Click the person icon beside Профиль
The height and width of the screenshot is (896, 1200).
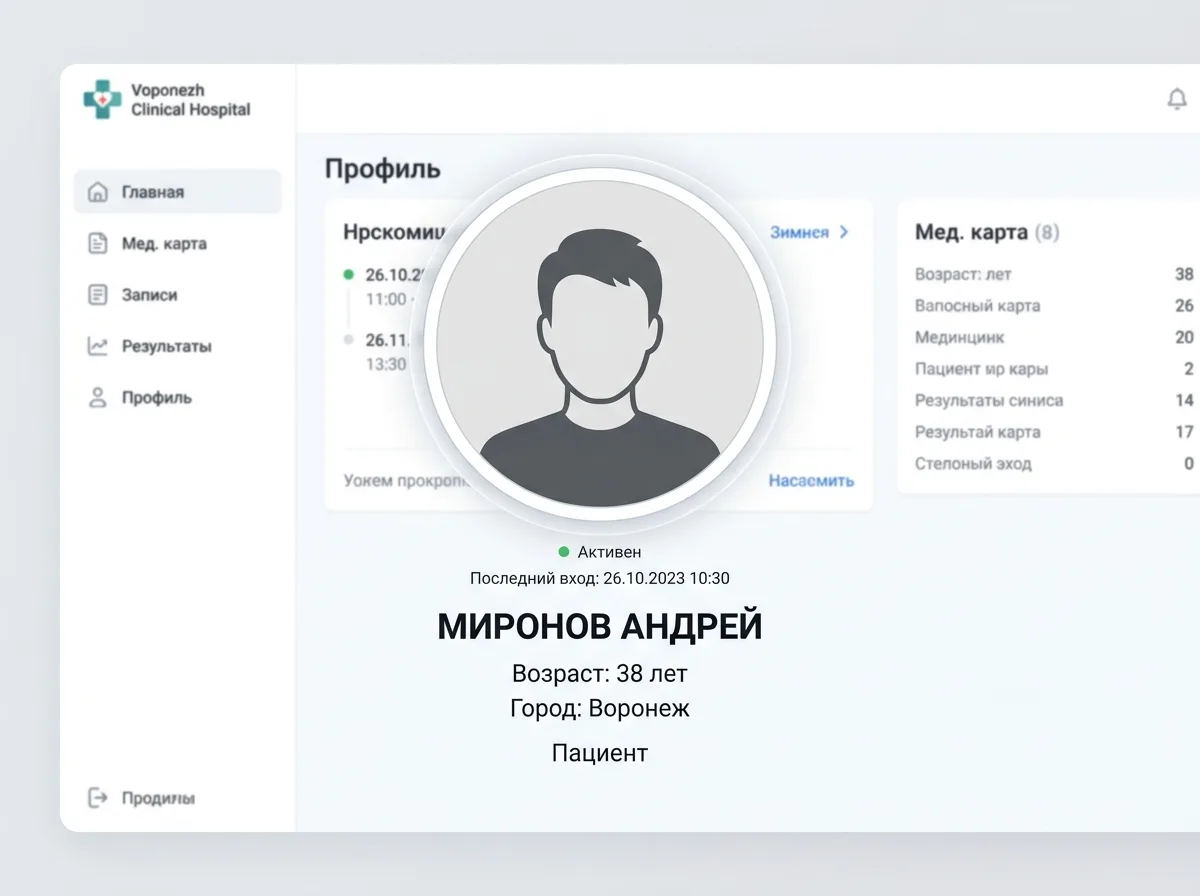coord(97,397)
